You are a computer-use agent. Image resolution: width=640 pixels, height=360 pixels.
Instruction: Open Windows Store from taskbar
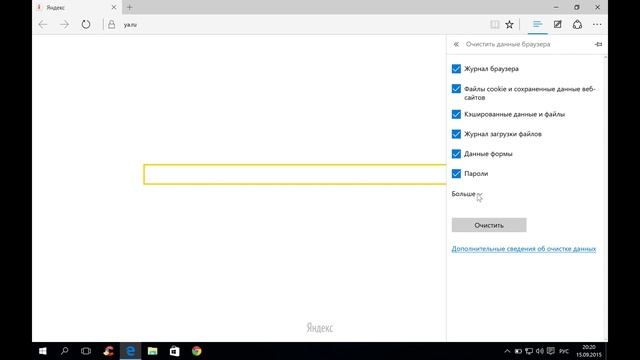(174, 351)
